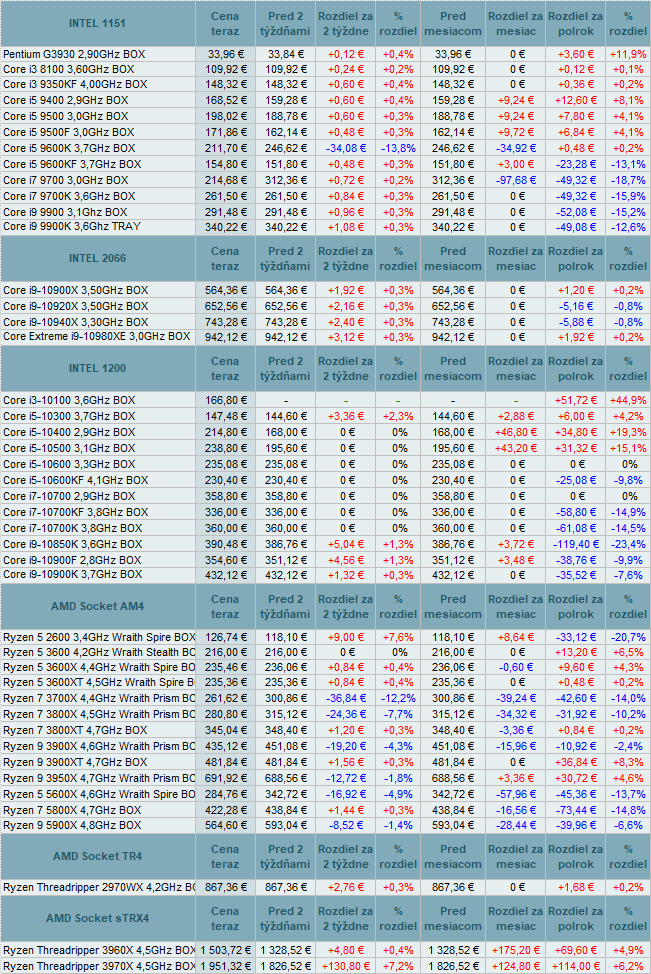Select the Core i5-10600KF 4,1GHz BOX name

pos(75,480)
